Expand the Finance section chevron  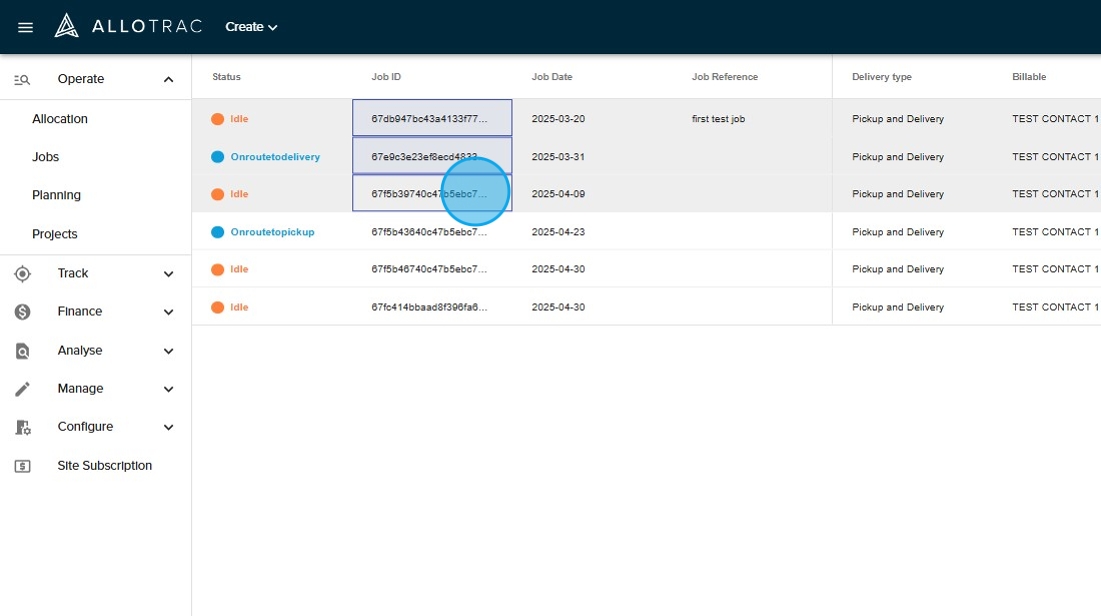168,312
